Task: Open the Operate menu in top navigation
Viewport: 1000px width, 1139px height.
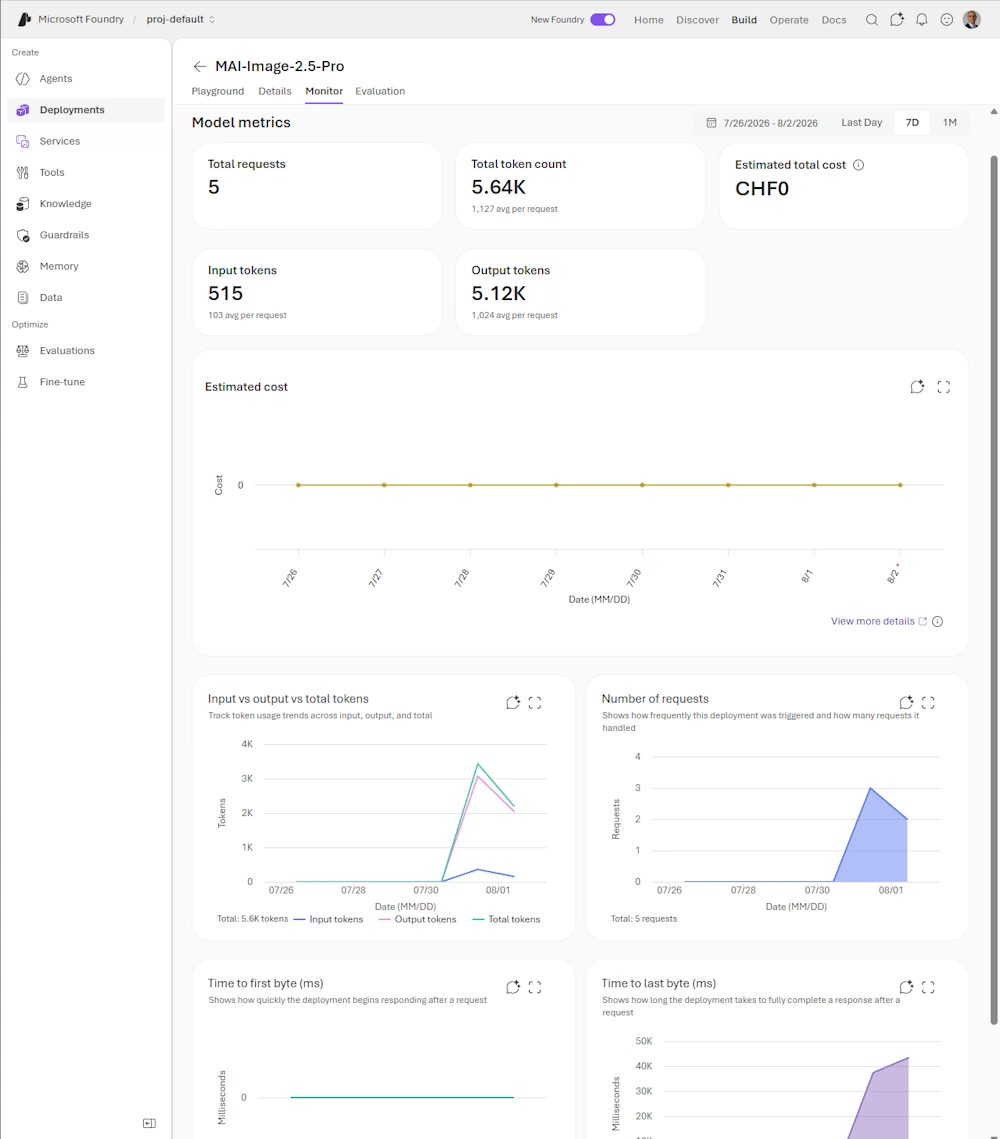Action: click(x=789, y=20)
